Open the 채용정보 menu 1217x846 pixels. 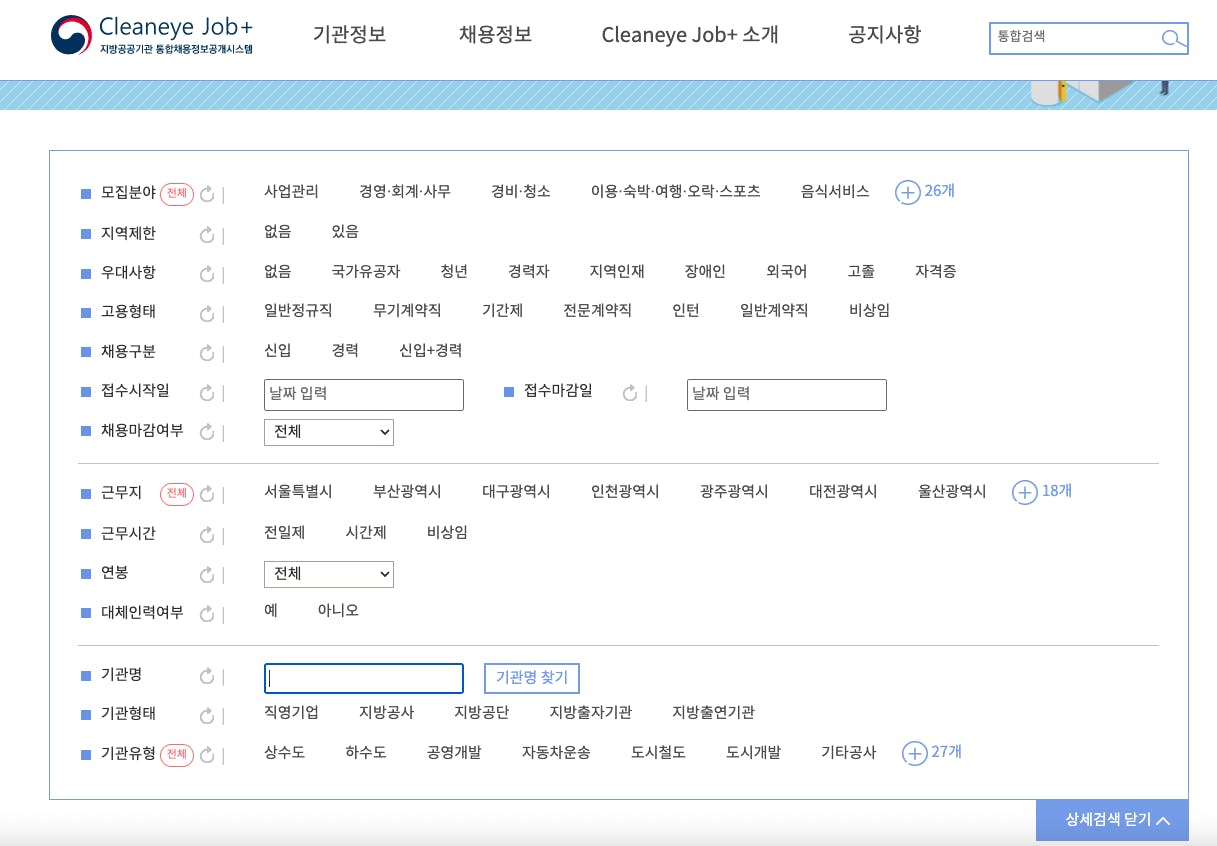[x=495, y=35]
